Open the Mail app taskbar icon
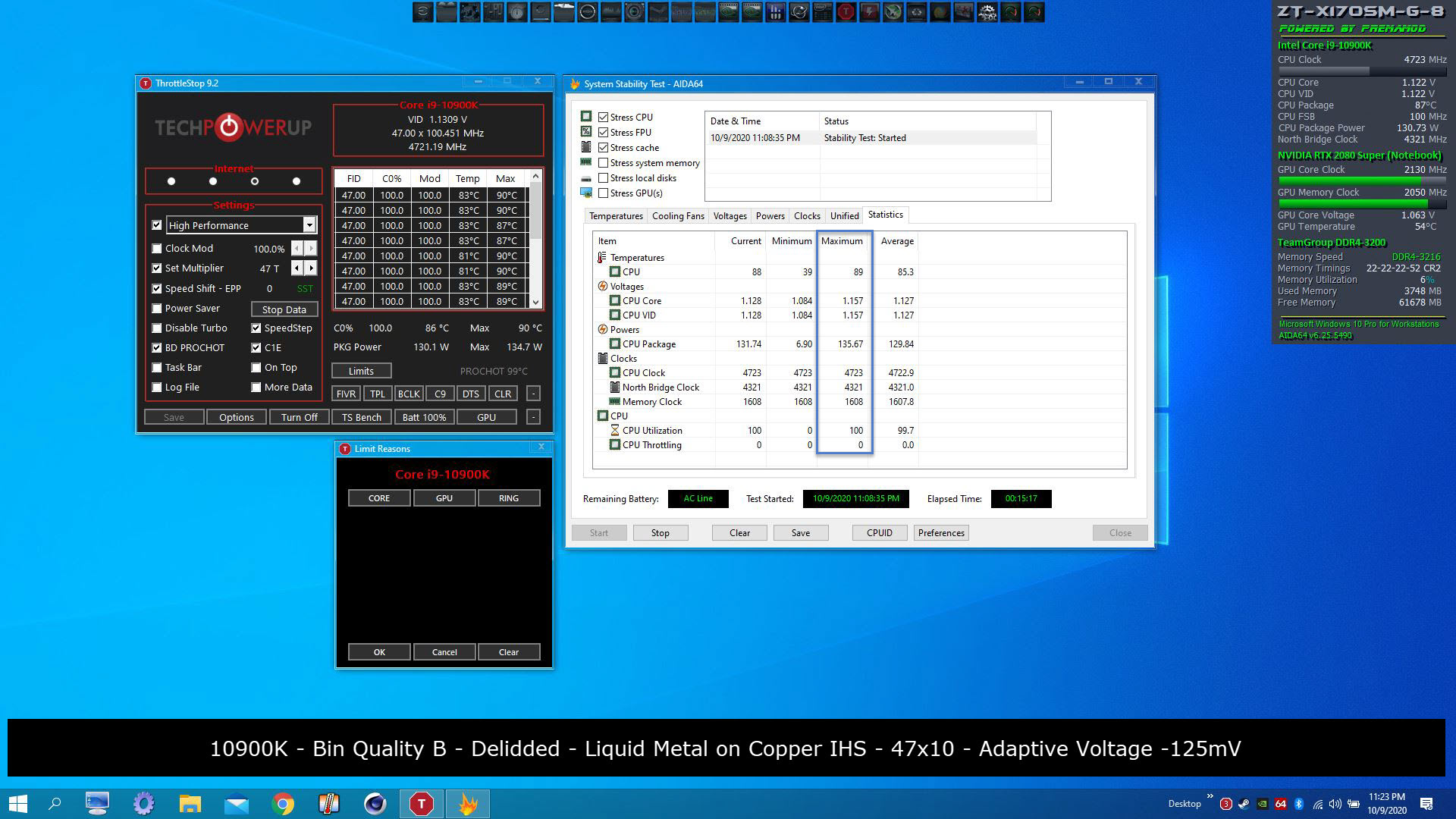 point(237,803)
